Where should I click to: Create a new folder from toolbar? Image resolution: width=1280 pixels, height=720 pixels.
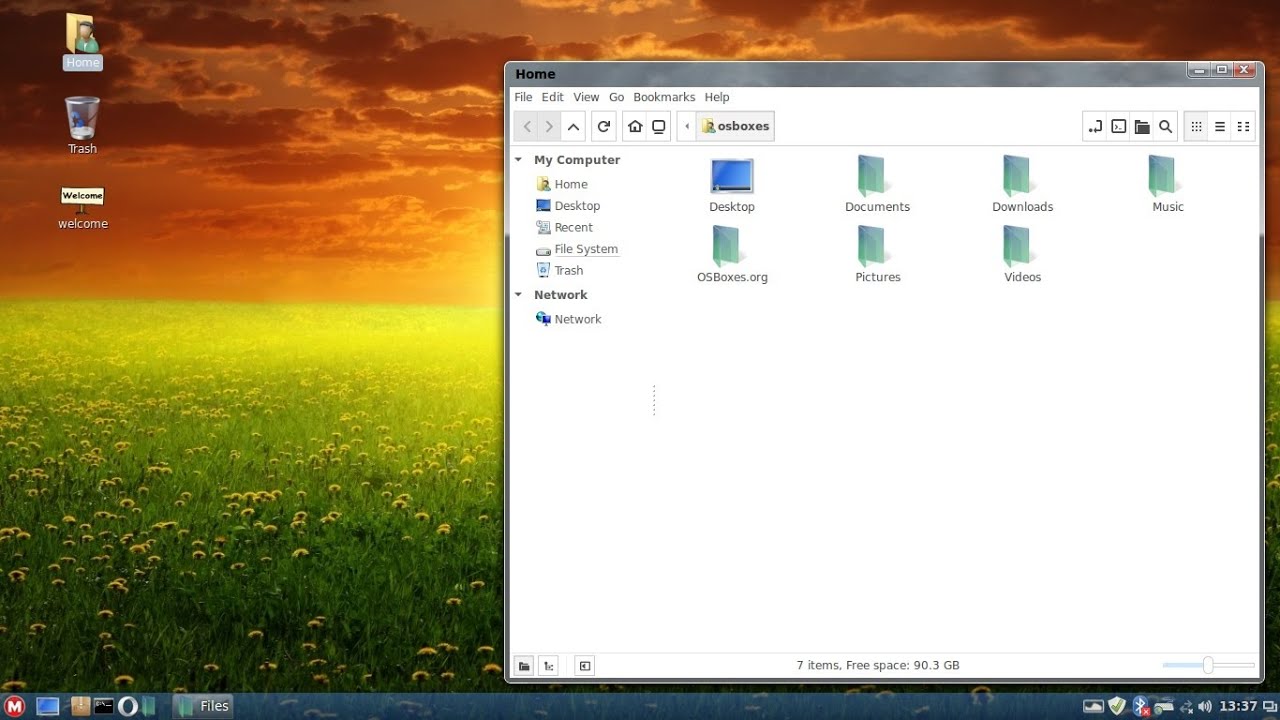pos(1142,127)
